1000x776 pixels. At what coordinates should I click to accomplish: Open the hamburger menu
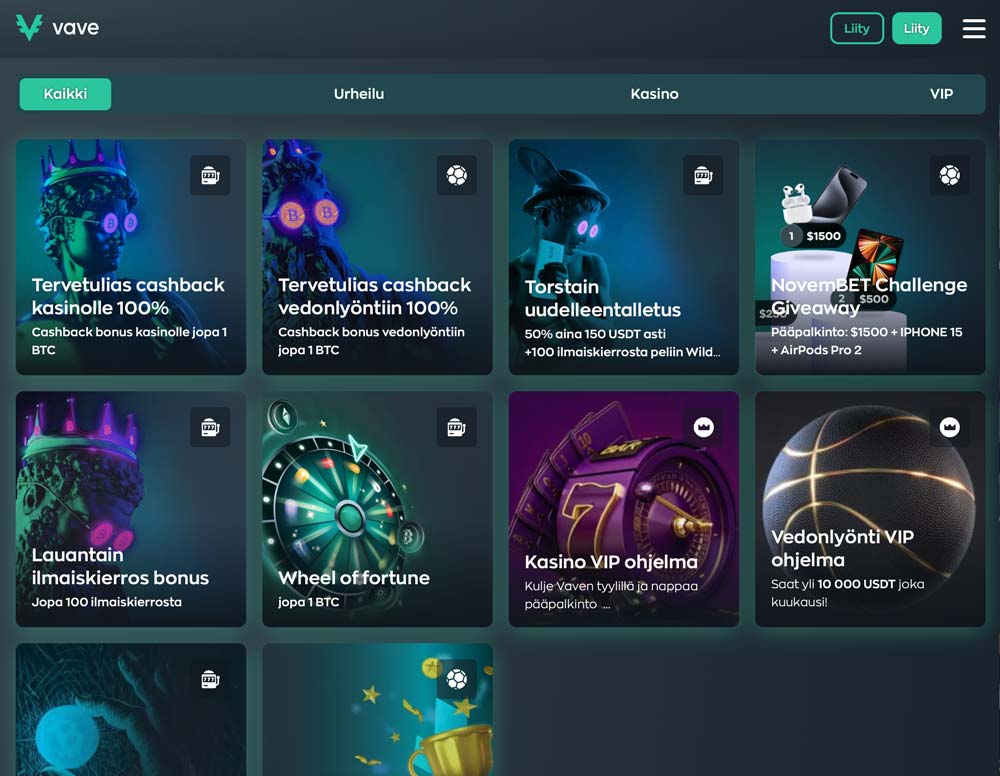click(974, 28)
